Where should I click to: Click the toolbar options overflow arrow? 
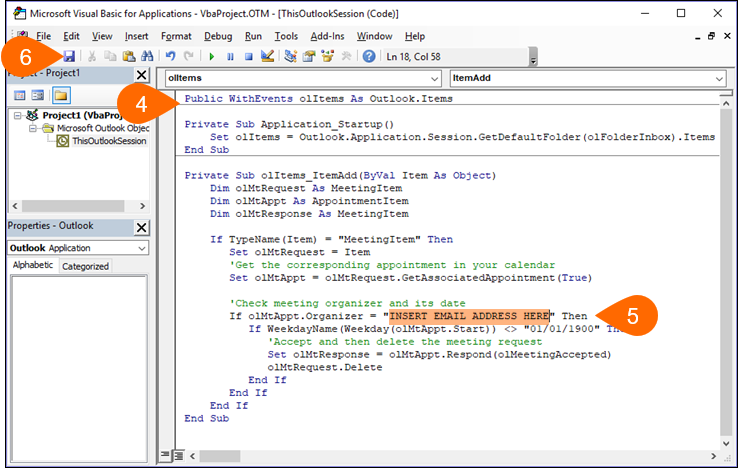533,57
